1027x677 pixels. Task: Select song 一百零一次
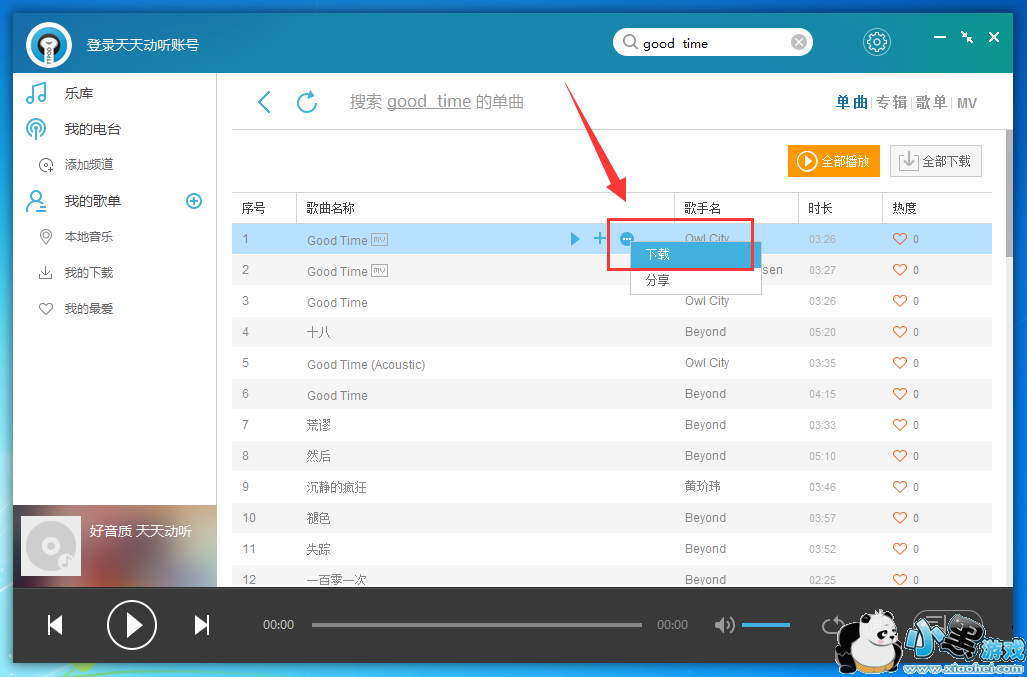(337, 579)
